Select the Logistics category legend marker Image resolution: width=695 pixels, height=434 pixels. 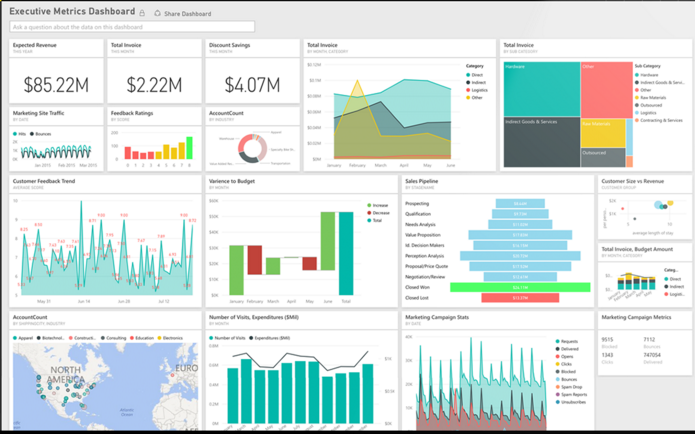467,90
